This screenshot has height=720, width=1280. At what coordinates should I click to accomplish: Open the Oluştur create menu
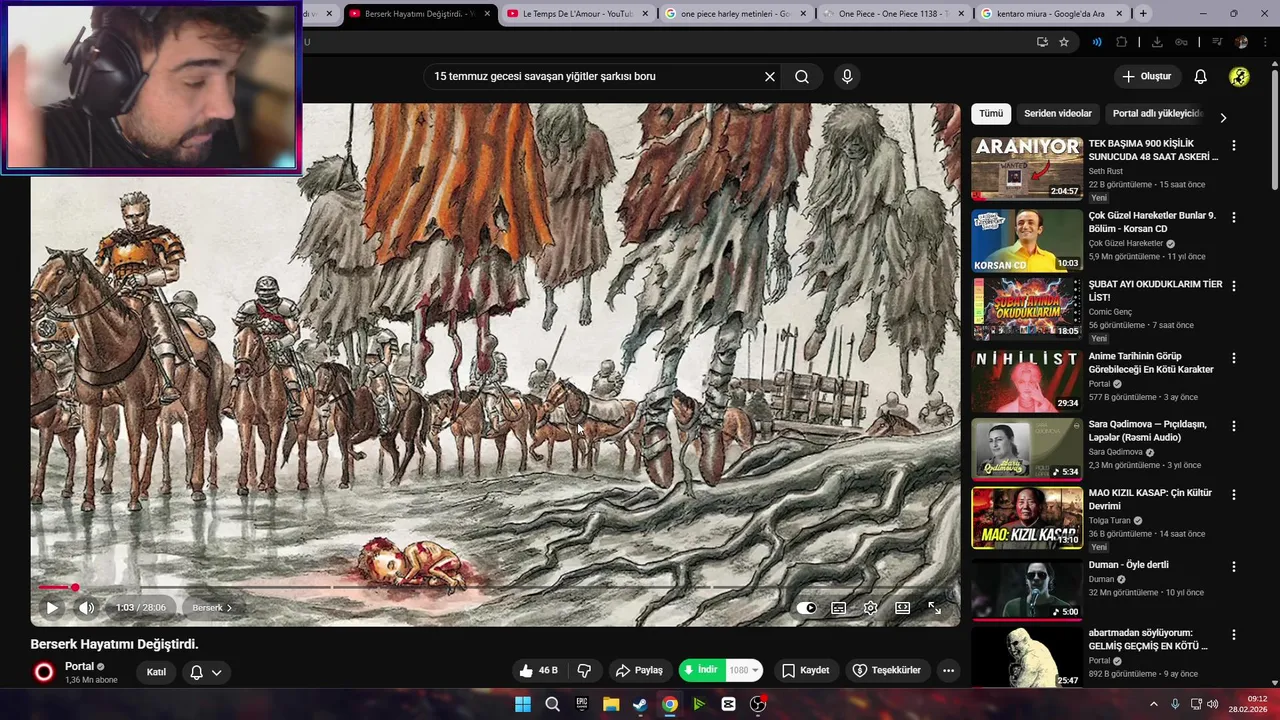[x=1146, y=76]
